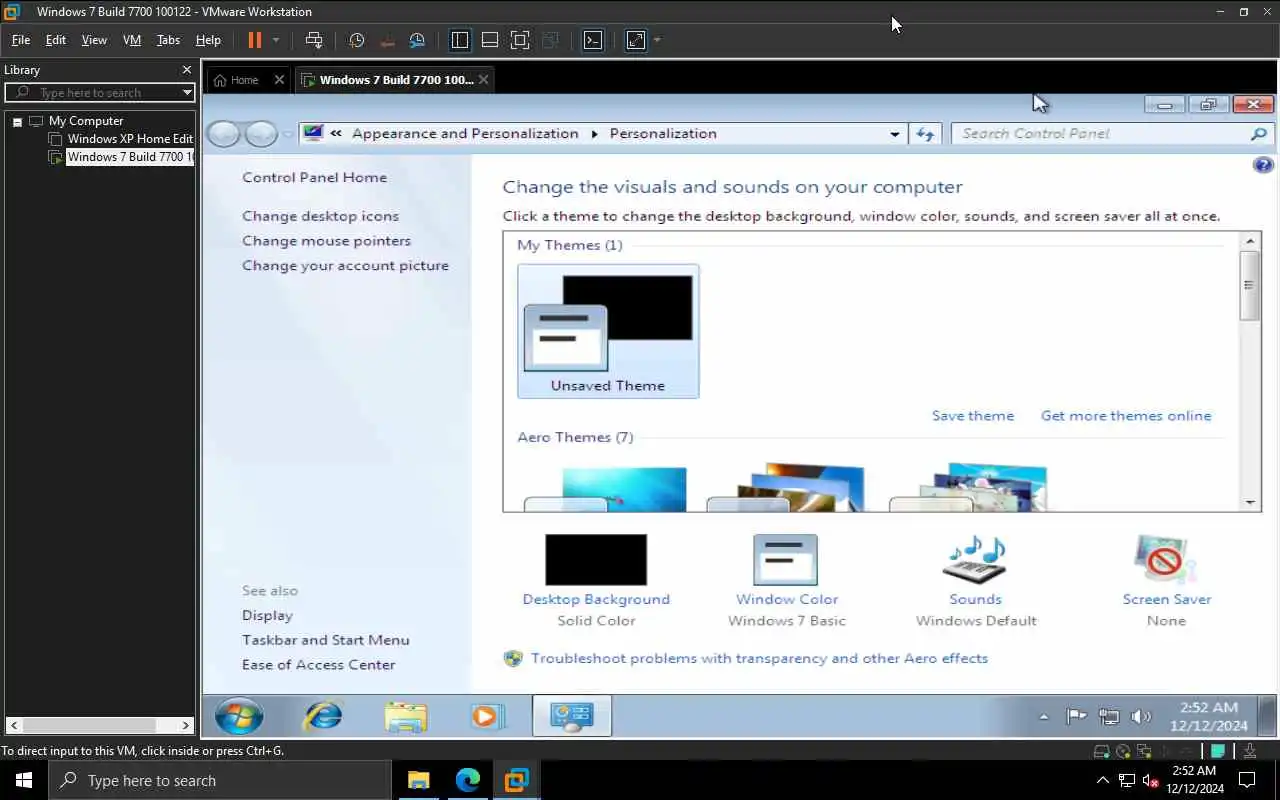Viewport: 1280px width, 800px height.
Task: Open the snapshot manager toolbar icon
Action: 417,40
